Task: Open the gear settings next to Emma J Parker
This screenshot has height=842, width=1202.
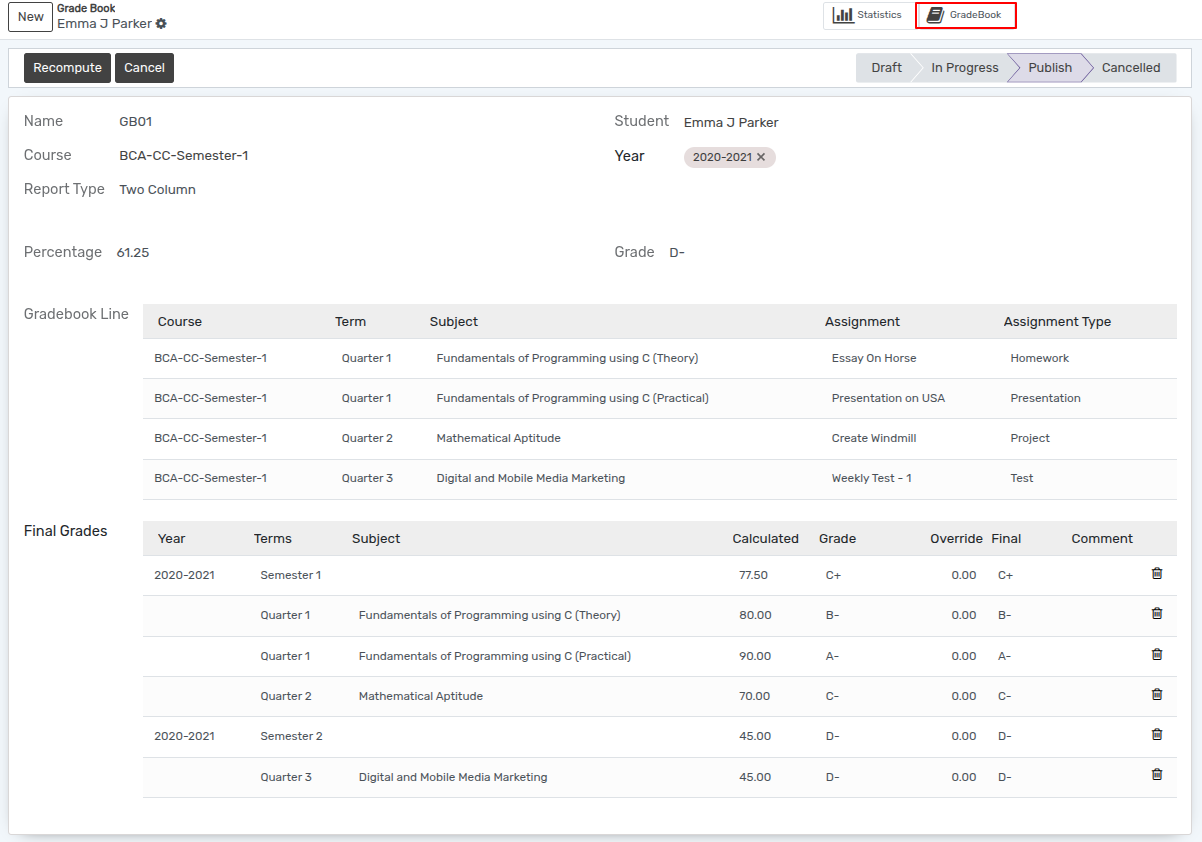Action: [161, 24]
